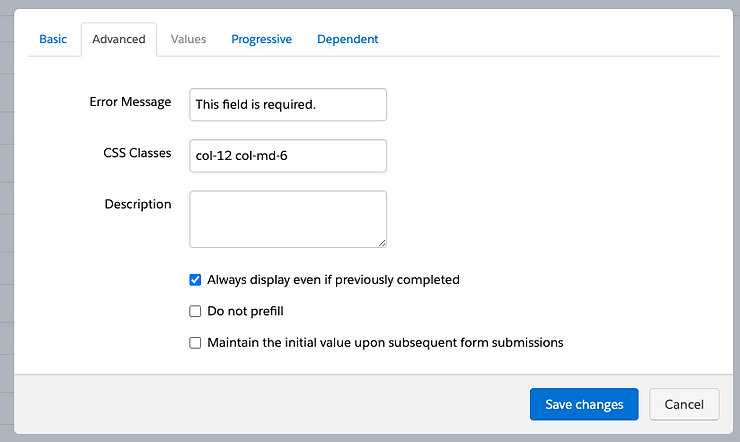Enable the Do not prefill checkbox

tap(196, 311)
